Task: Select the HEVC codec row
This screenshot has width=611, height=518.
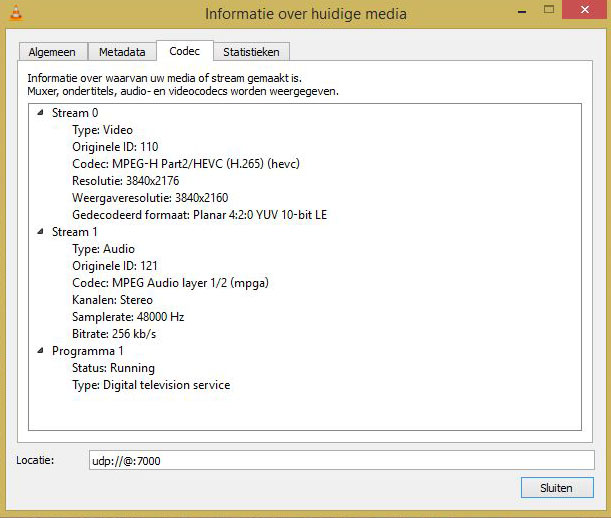Action: 186,164
